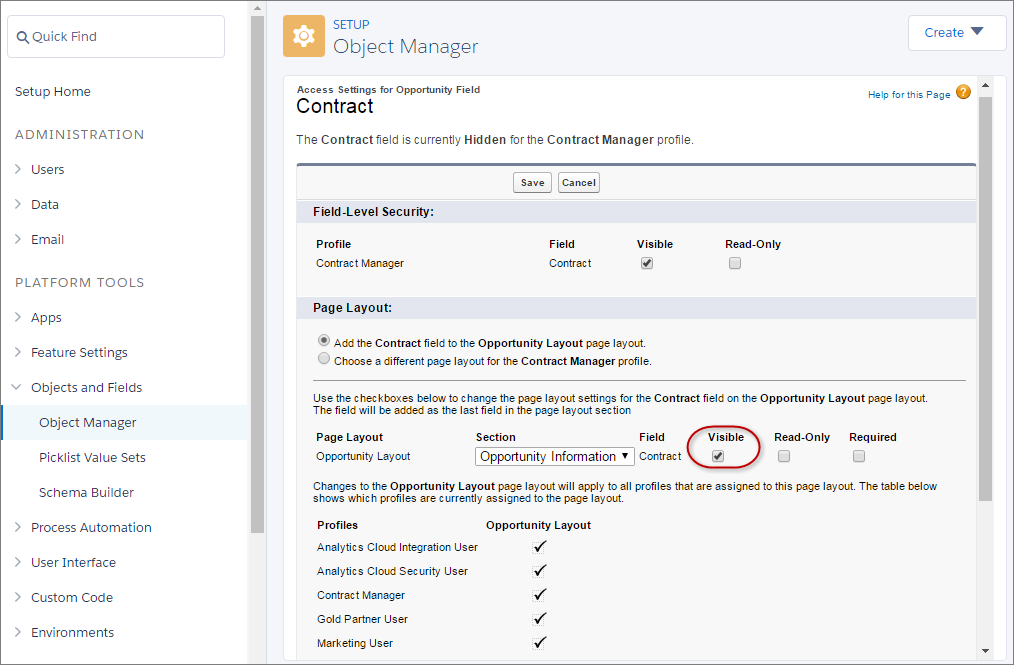Image resolution: width=1014 pixels, height=665 pixels.
Task: Collapse the Objects and Fields chevron
Action: click(x=17, y=387)
